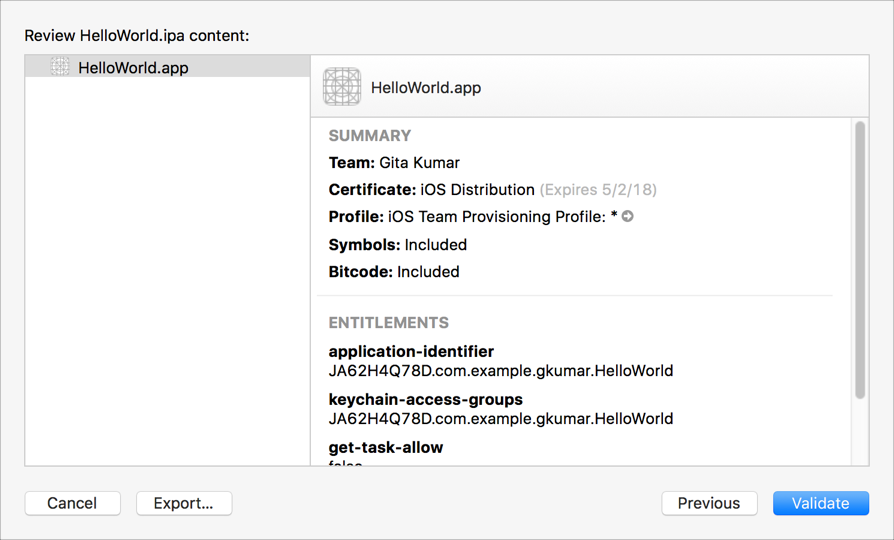
Task: Click the keychain-access-groups entitlement label
Action: pyautogui.click(x=425, y=399)
